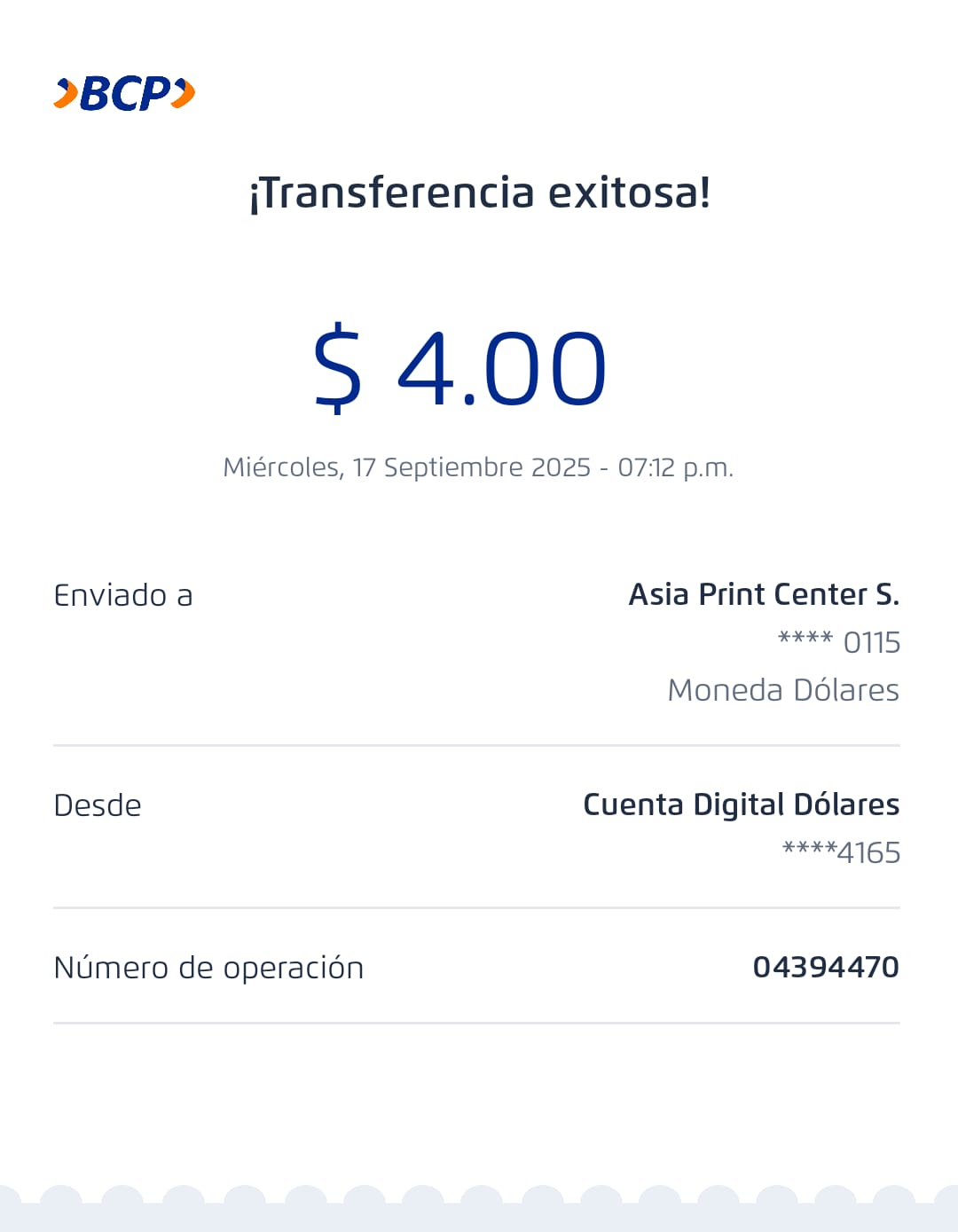Viewport: 958px width, 1232px height.
Task: Select the "Número de operación" label
Action: click(x=208, y=968)
